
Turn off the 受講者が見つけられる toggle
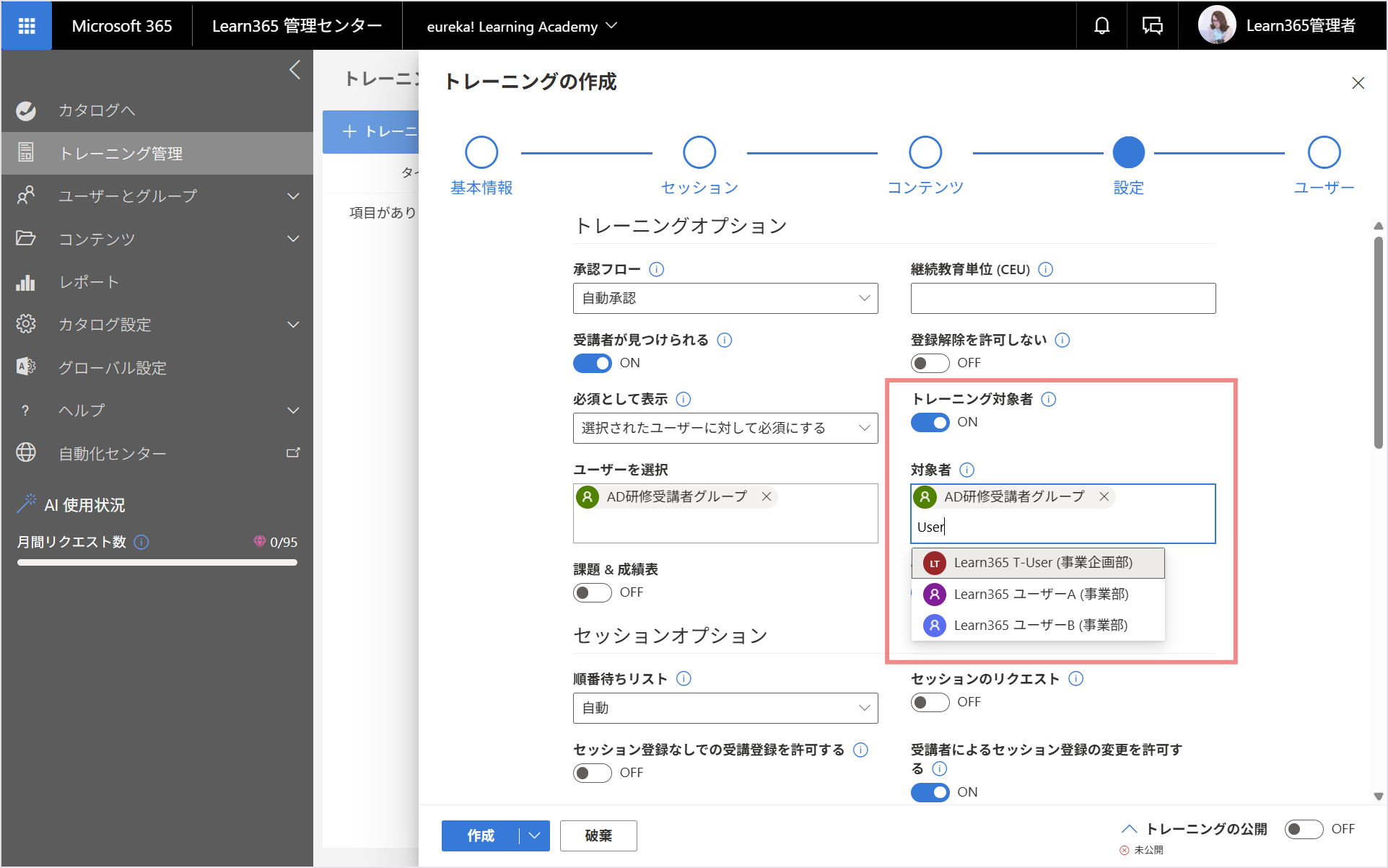pos(592,363)
